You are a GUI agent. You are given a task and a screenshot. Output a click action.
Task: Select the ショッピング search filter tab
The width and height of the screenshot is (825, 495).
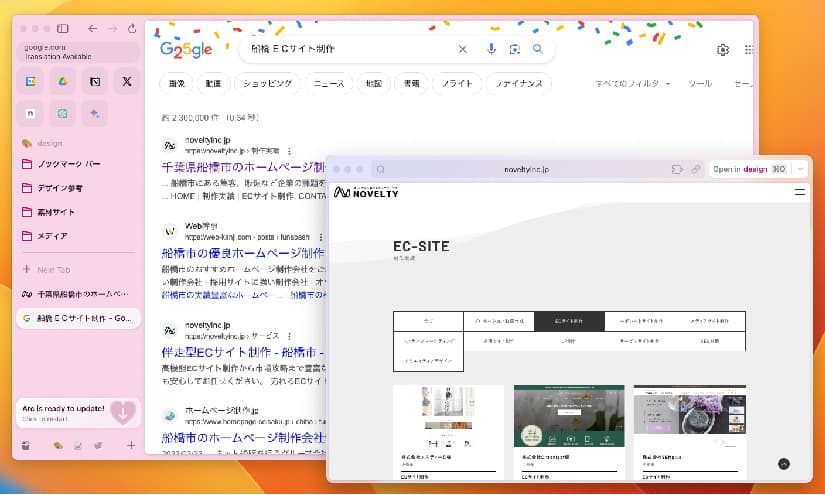[270, 84]
